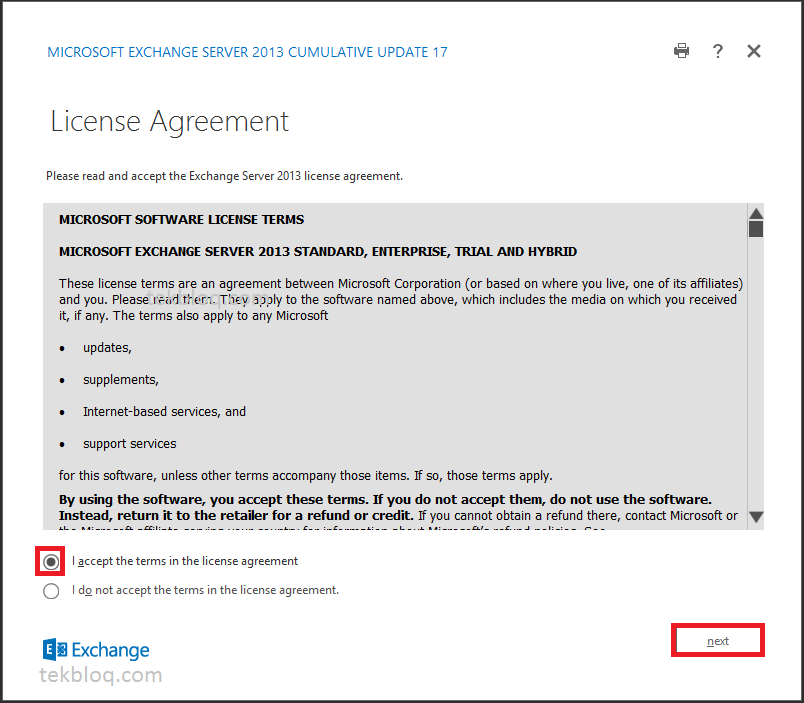Screen dimensions: 804x703
Task: Click the Exchange logo icon
Action: [55, 650]
